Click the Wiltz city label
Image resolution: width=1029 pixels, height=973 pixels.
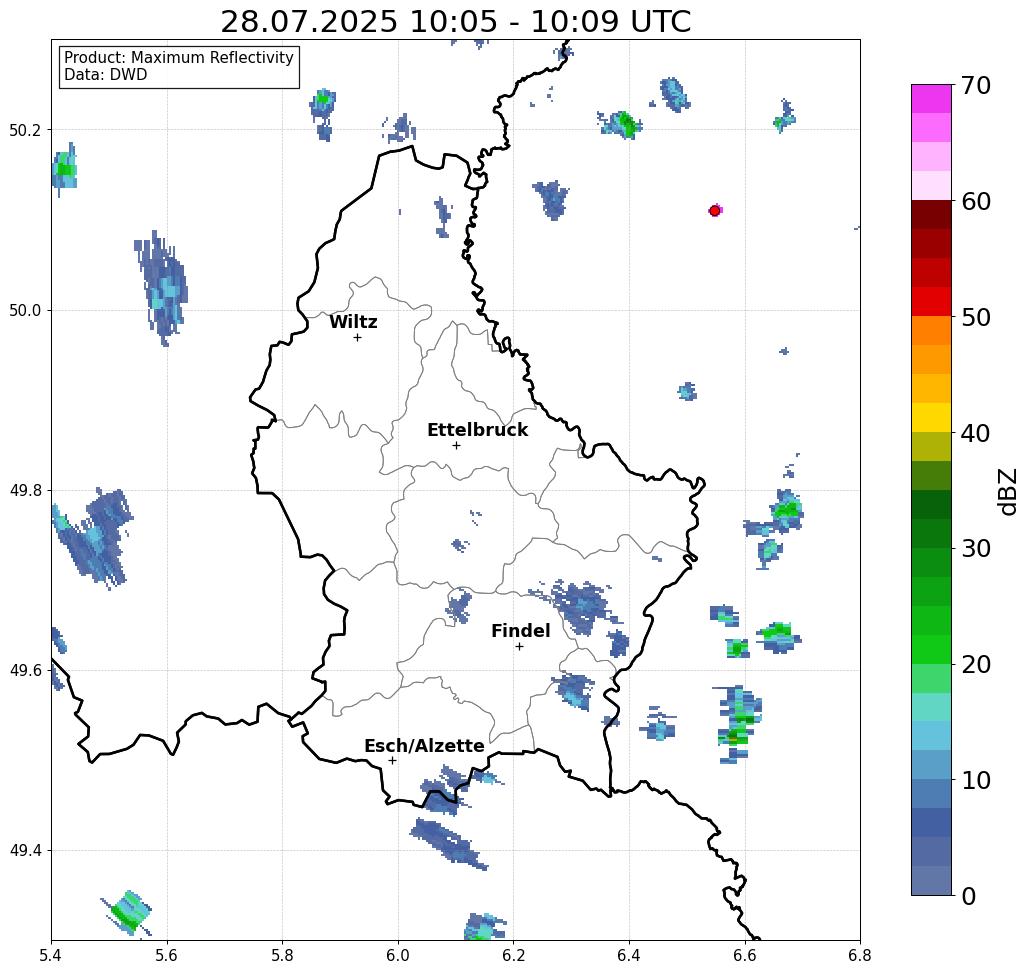(x=353, y=322)
